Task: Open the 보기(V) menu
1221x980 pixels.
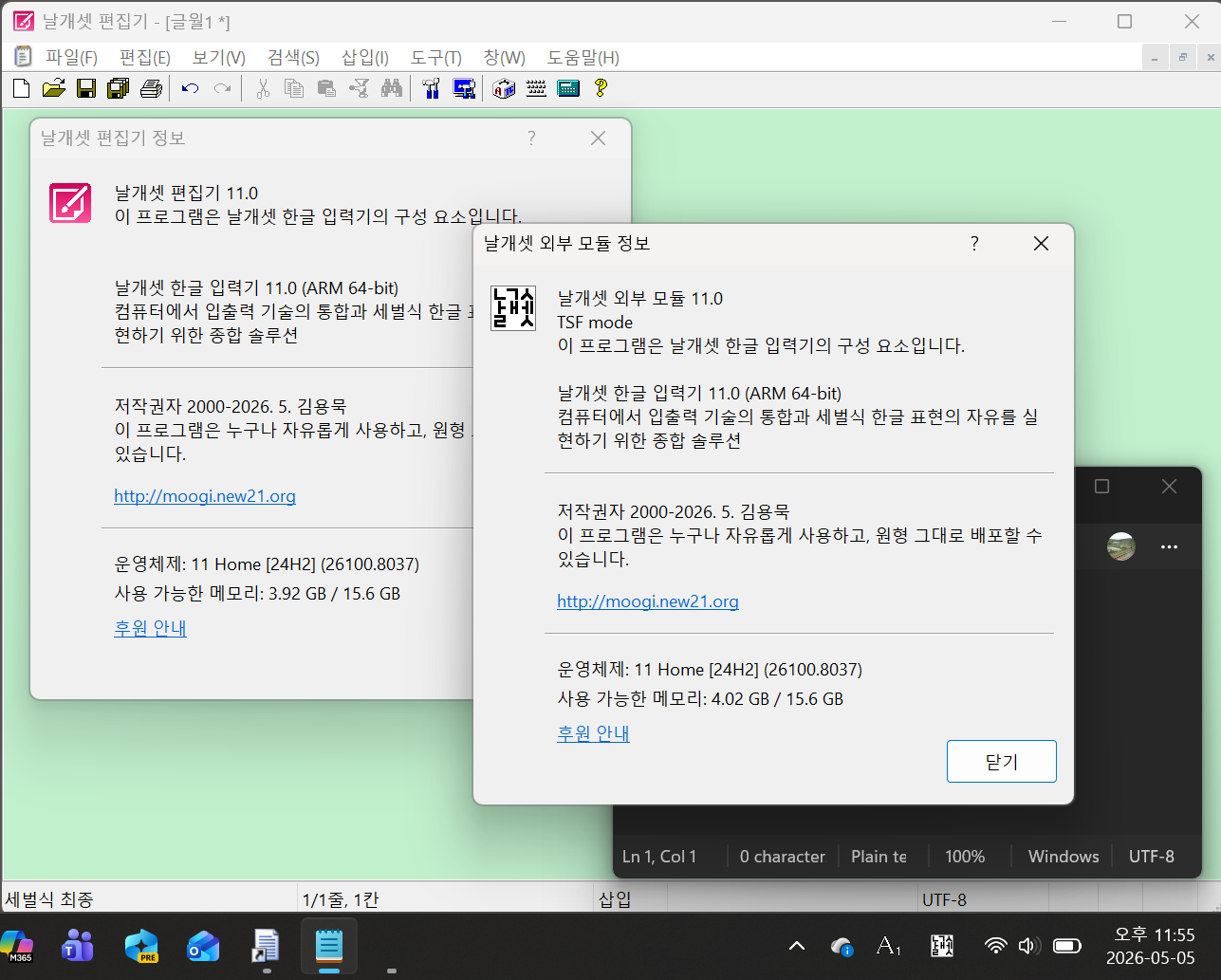Action: click(x=219, y=58)
